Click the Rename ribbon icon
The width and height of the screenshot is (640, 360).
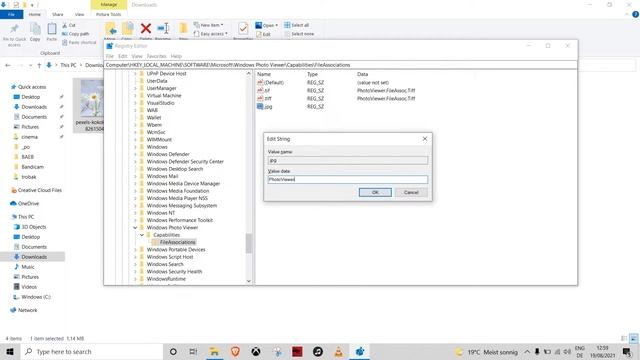[163, 28]
